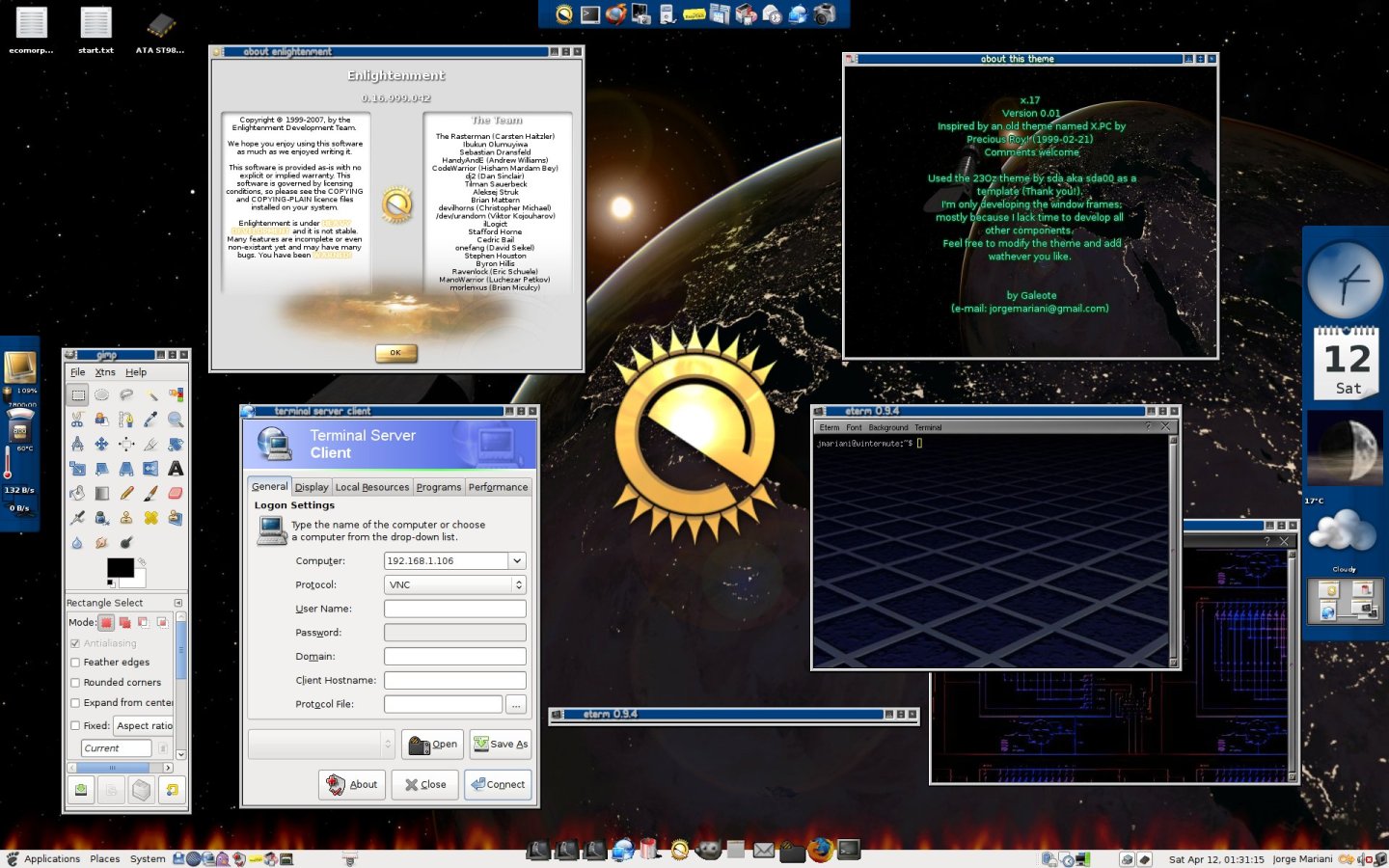The width and height of the screenshot is (1389, 868).
Task: Pick the Blur/Sharpen droplet tool
Action: click(77, 543)
